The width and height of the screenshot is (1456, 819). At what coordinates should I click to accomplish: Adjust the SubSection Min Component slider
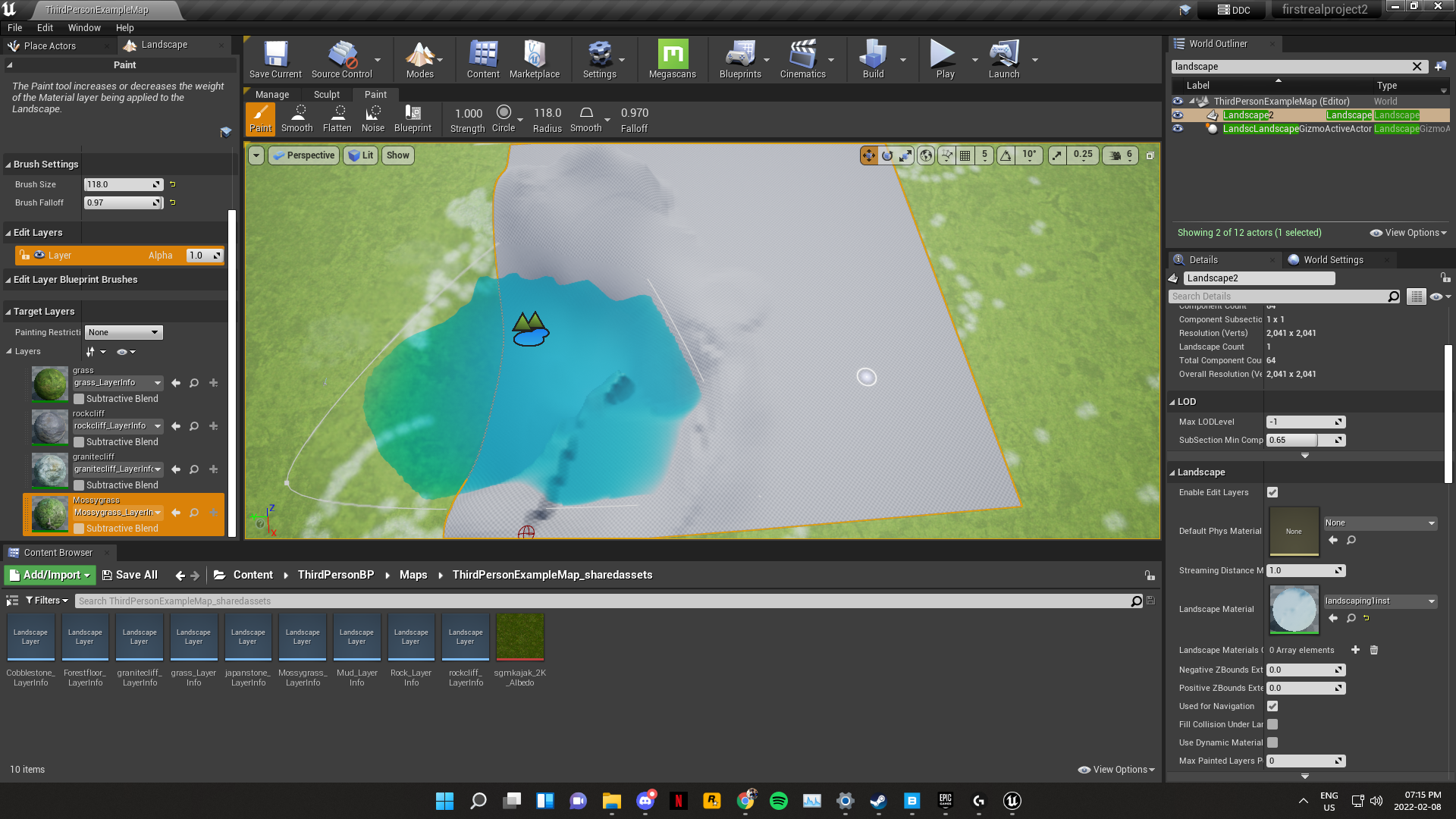pyautogui.click(x=1305, y=441)
